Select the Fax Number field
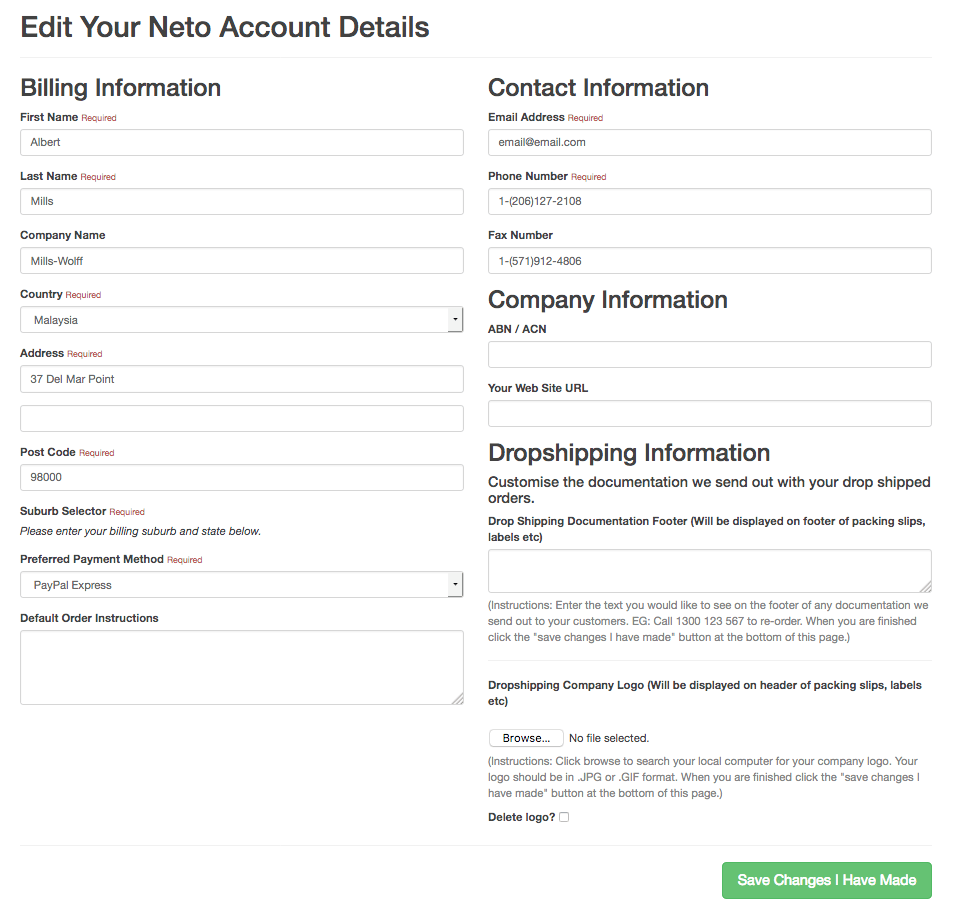 click(x=710, y=261)
